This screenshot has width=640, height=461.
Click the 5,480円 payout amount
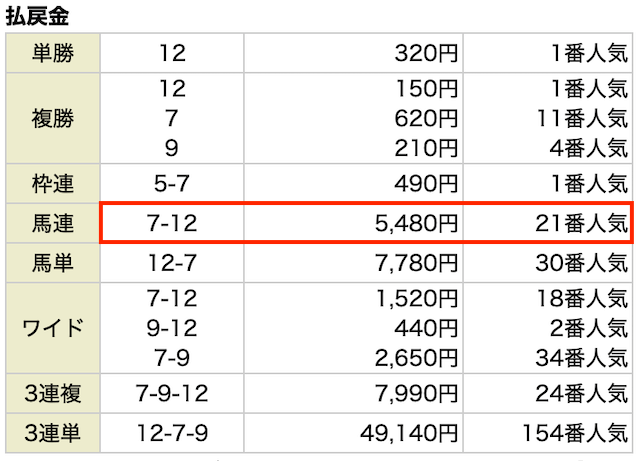click(416, 223)
